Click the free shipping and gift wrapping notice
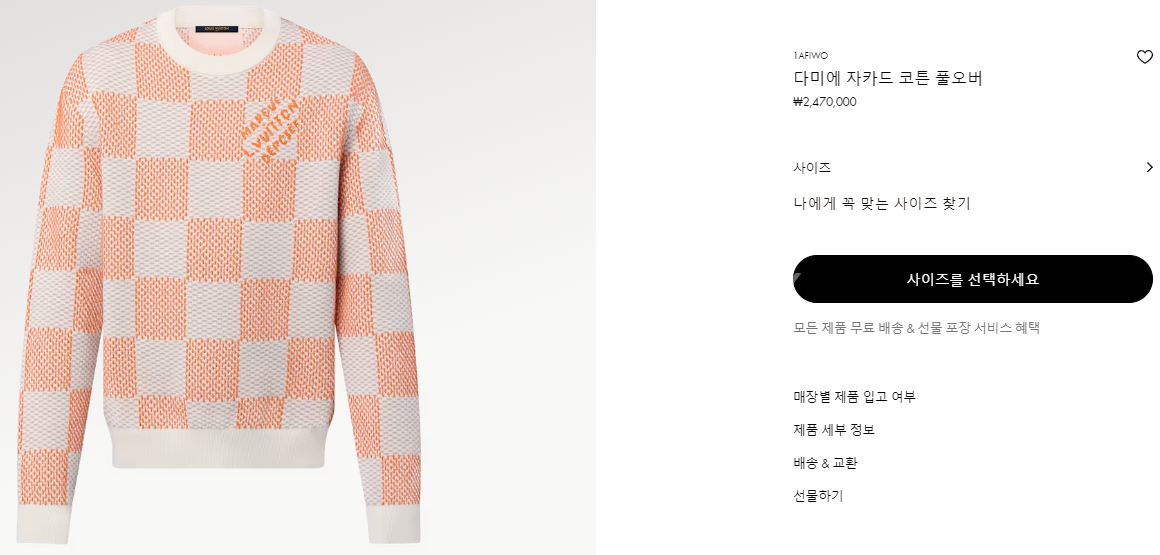Image resolution: width=1160 pixels, height=555 pixels. click(917, 328)
